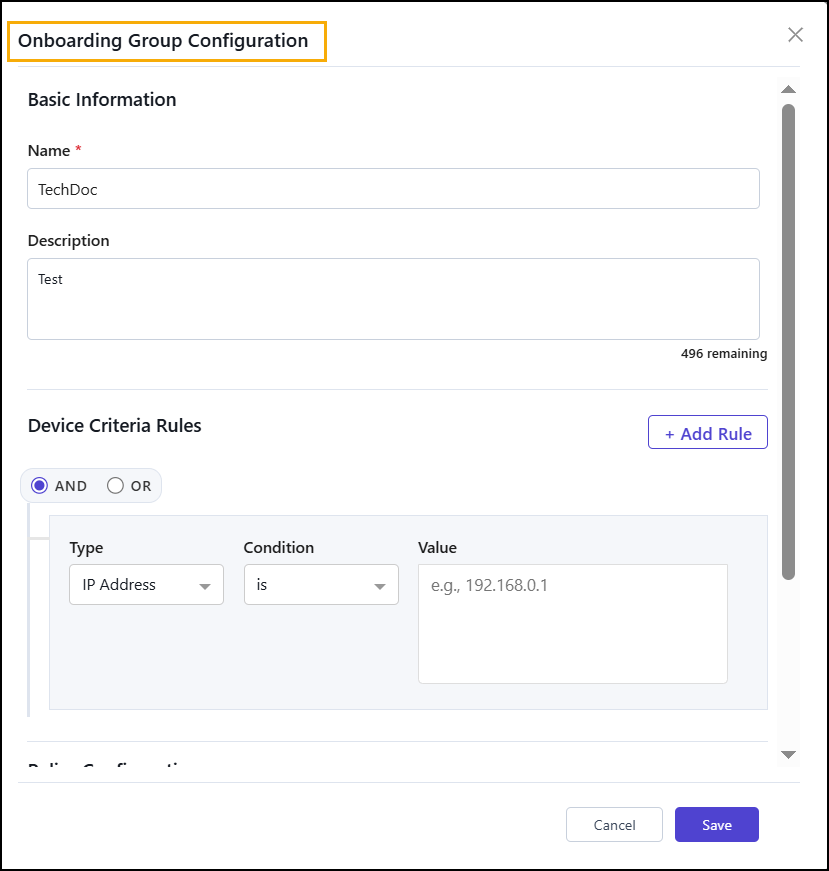Click the Description text area containing Test
The image size is (829, 871).
(x=393, y=299)
